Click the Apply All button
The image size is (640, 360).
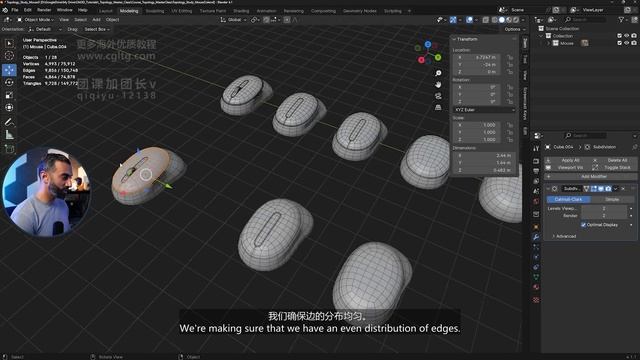pyautogui.click(x=567, y=160)
